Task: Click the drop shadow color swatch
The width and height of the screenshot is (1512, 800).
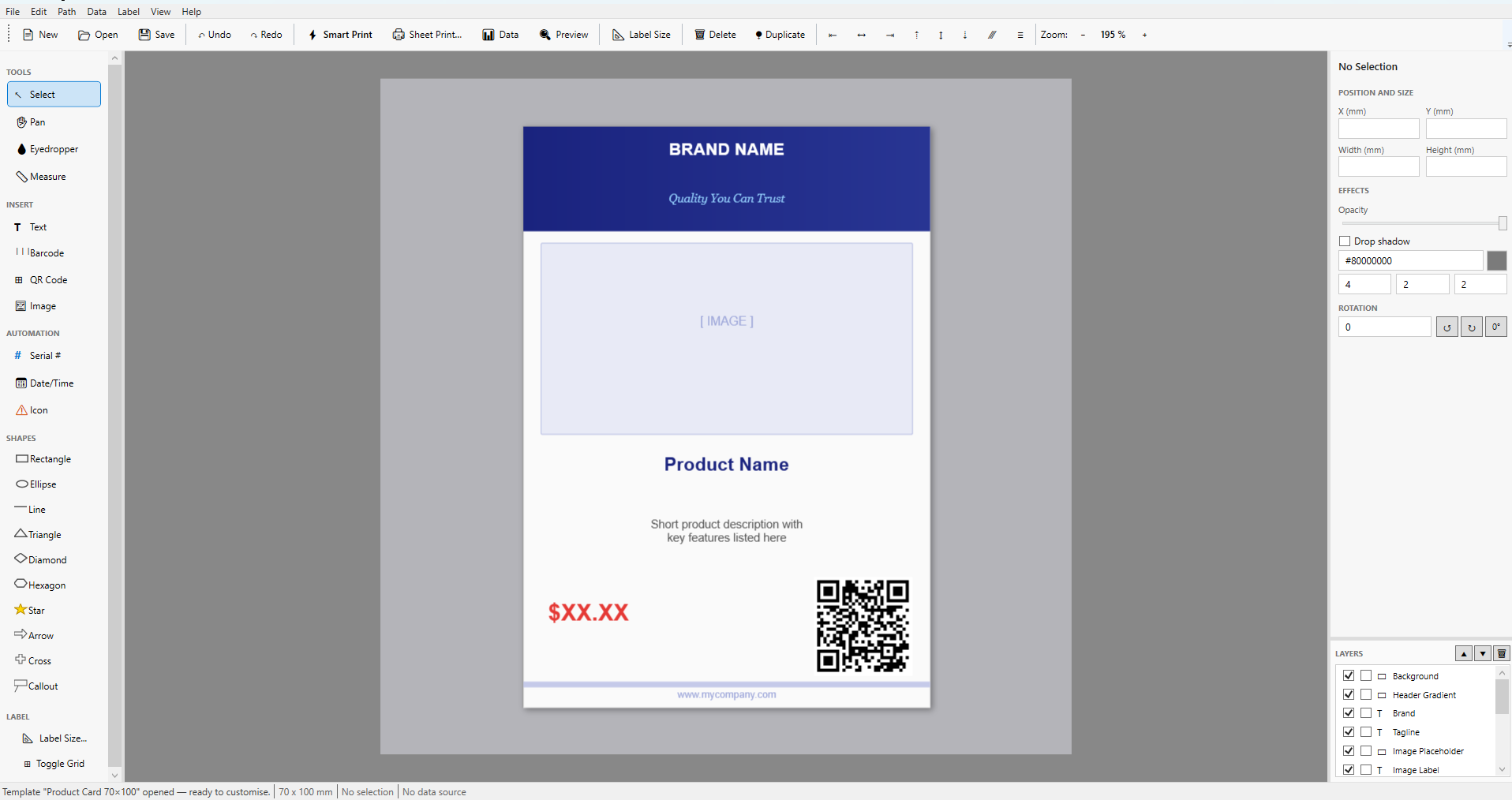Action: pos(1497,260)
